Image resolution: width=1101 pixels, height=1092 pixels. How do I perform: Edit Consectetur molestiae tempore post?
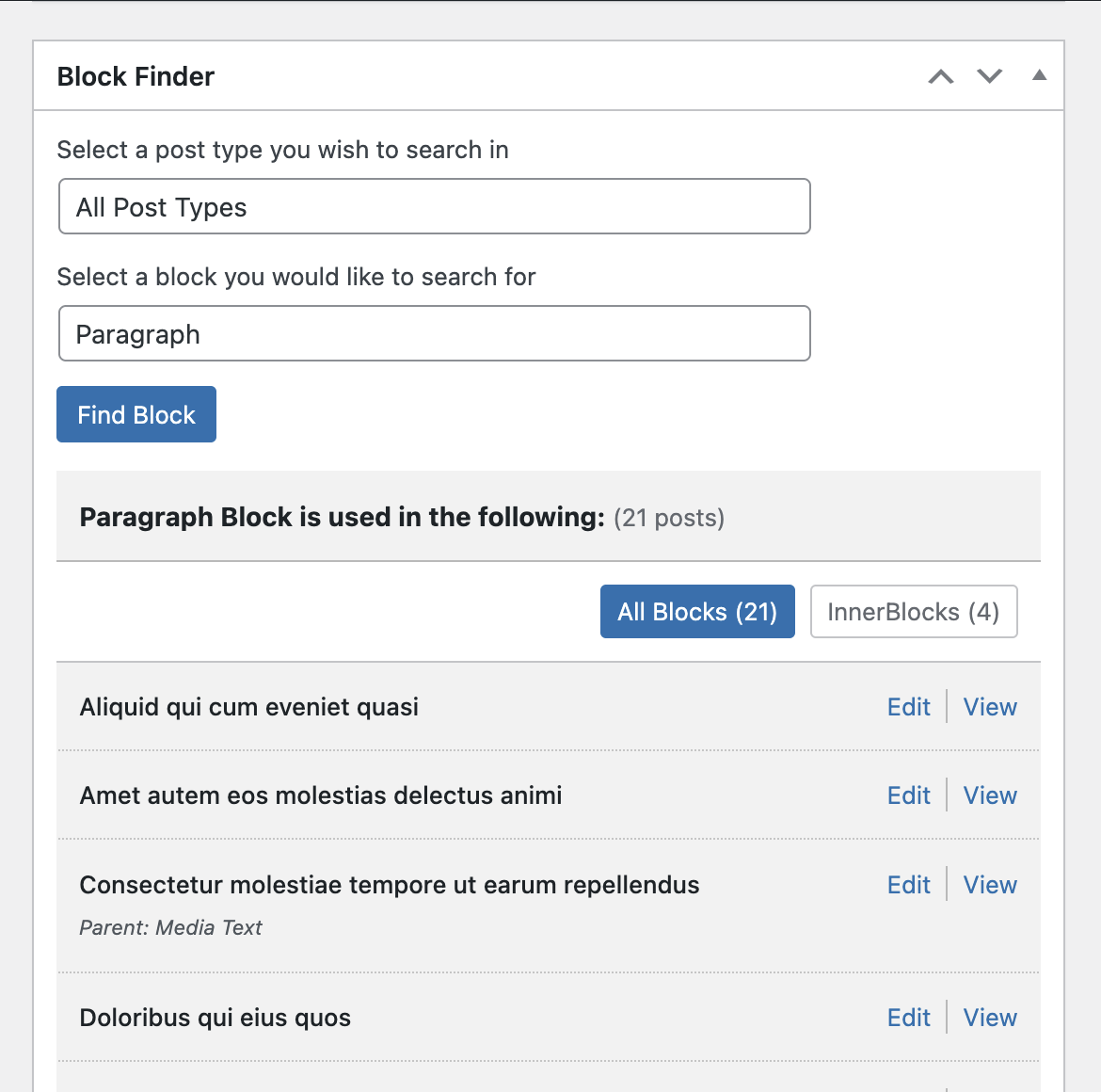(x=908, y=885)
